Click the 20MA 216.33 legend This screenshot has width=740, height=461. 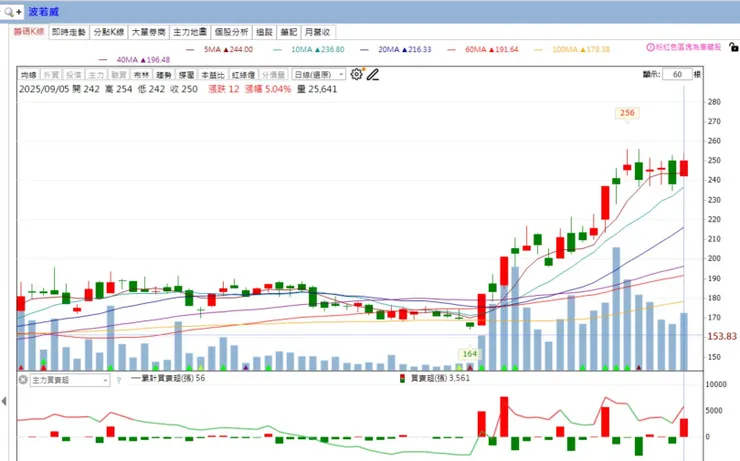396,49
